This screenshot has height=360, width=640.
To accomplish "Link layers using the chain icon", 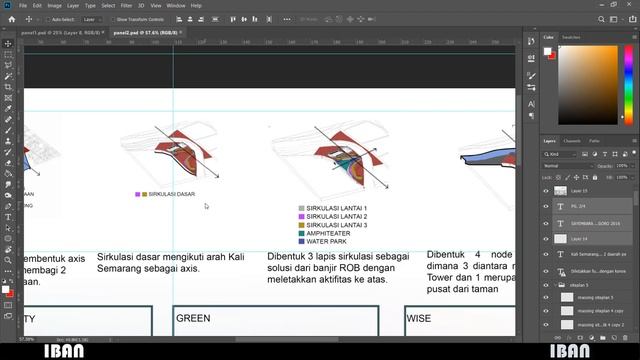I will click(557, 338).
